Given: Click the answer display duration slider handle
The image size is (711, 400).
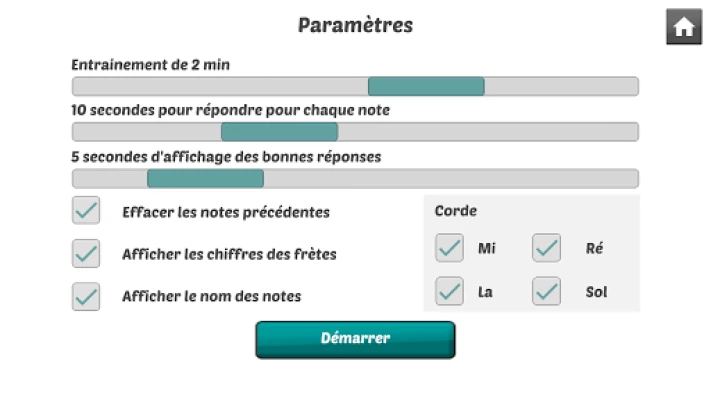Looking at the screenshot, I should pyautogui.click(x=205, y=179).
